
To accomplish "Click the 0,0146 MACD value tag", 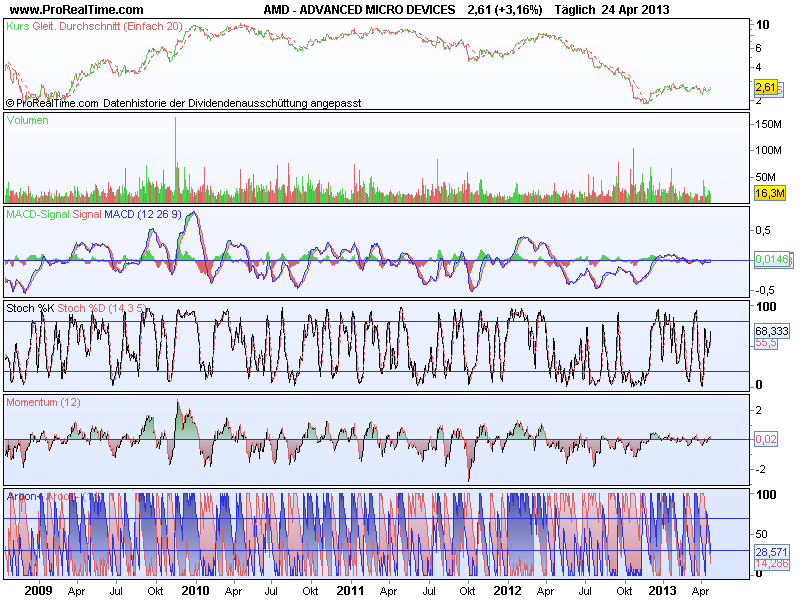I will [x=772, y=259].
